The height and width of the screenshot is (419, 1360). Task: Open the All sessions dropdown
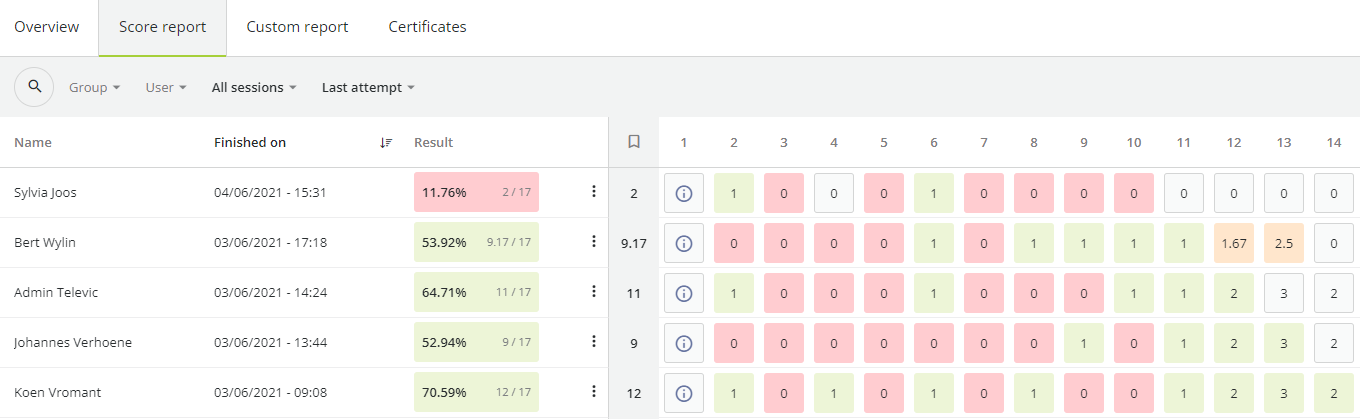coord(254,87)
